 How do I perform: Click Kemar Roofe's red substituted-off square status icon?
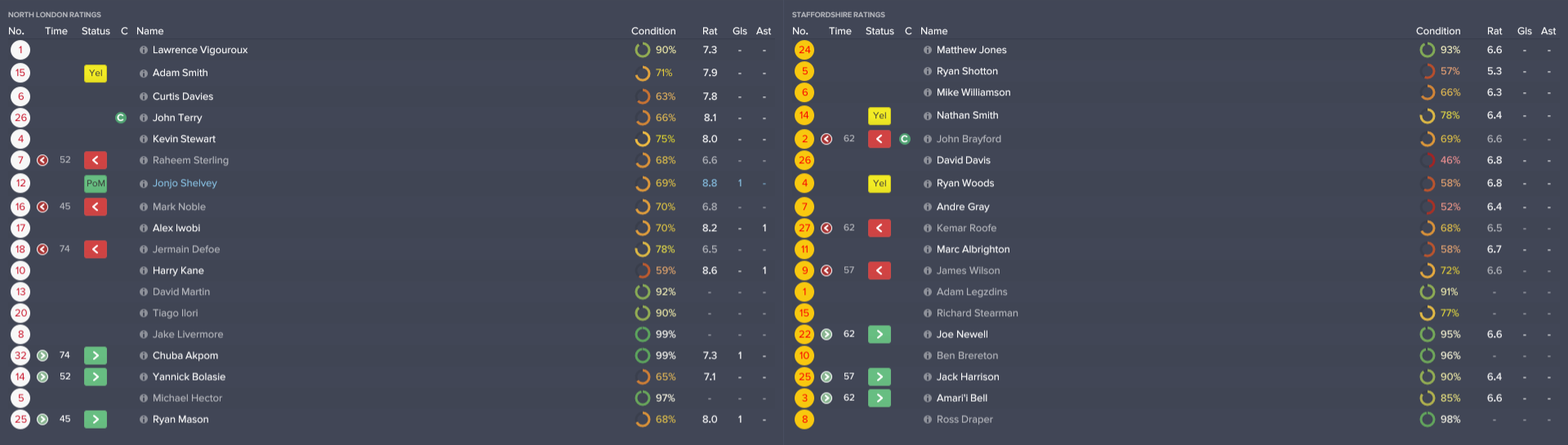click(880, 229)
